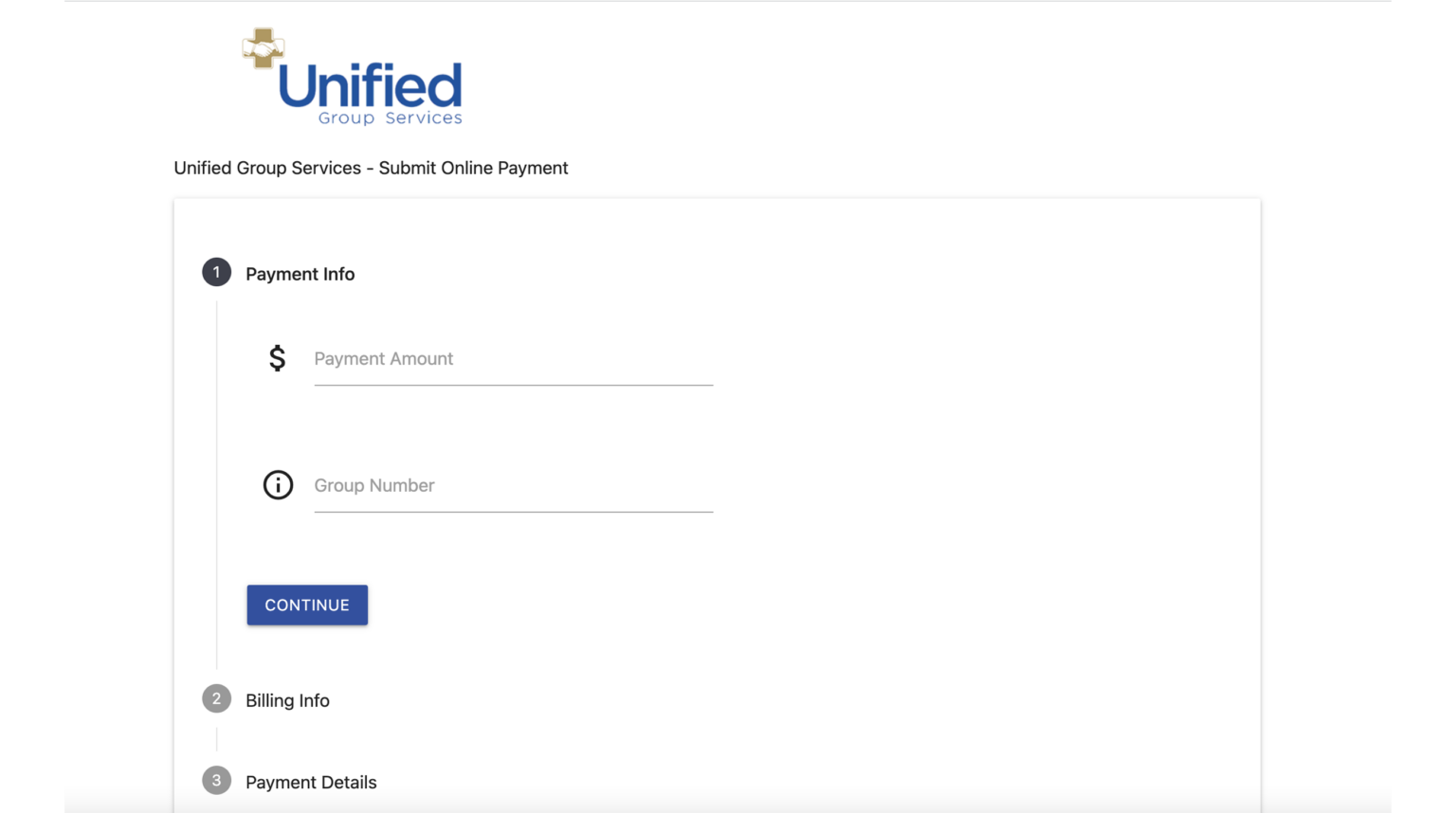Click inside the Payment Amount field
Screen dimensions: 1456x813
(512, 358)
